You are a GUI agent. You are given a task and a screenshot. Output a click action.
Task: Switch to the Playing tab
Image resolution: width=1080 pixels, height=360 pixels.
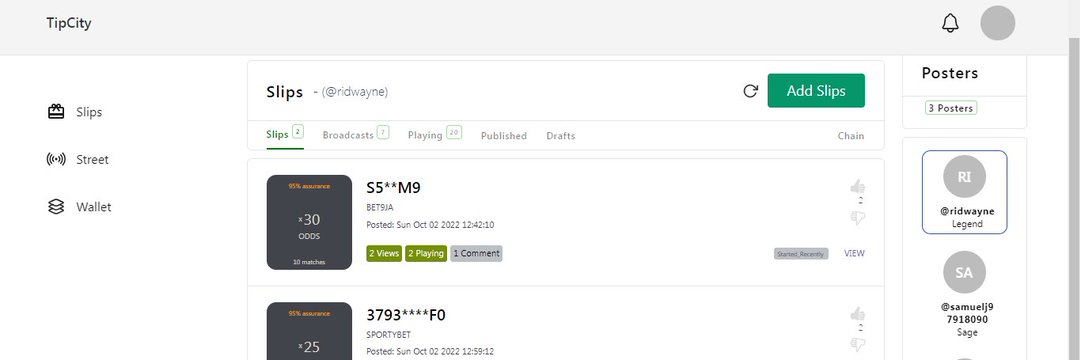point(435,135)
